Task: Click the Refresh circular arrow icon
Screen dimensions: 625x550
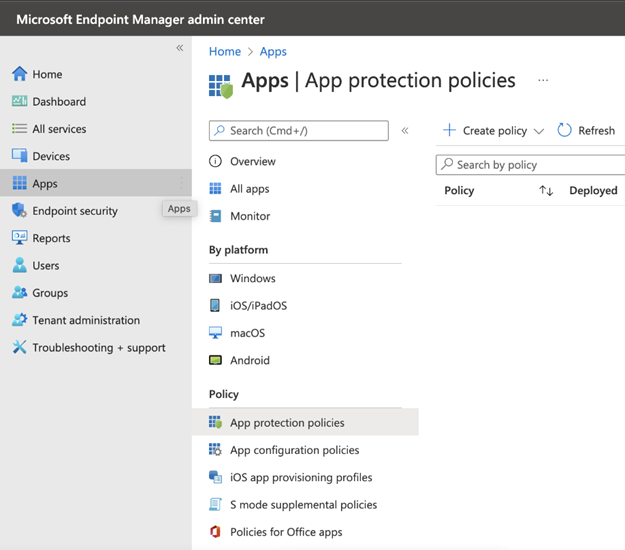Action: coord(565,131)
